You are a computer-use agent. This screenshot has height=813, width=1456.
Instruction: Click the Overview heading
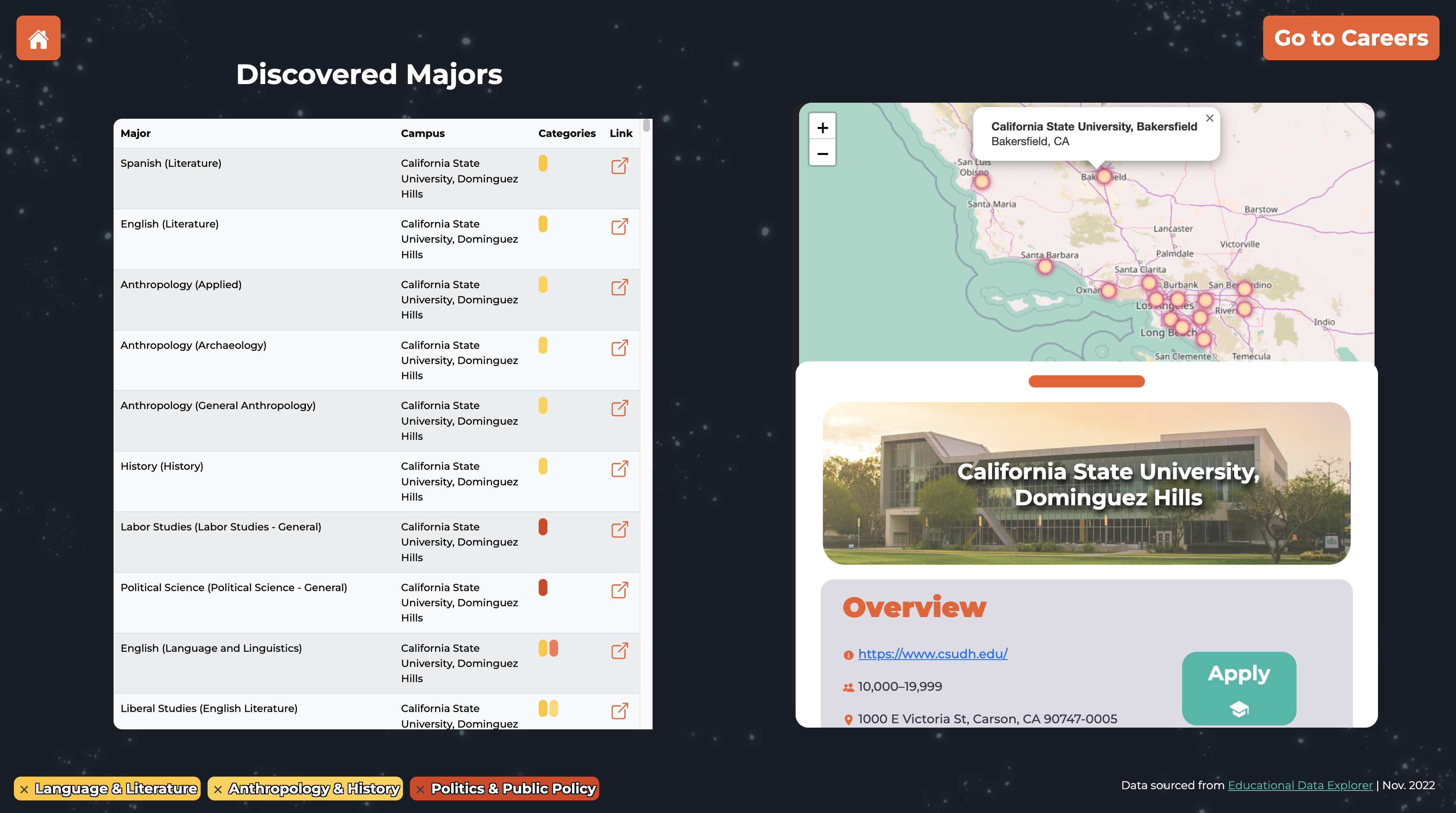[914, 607]
